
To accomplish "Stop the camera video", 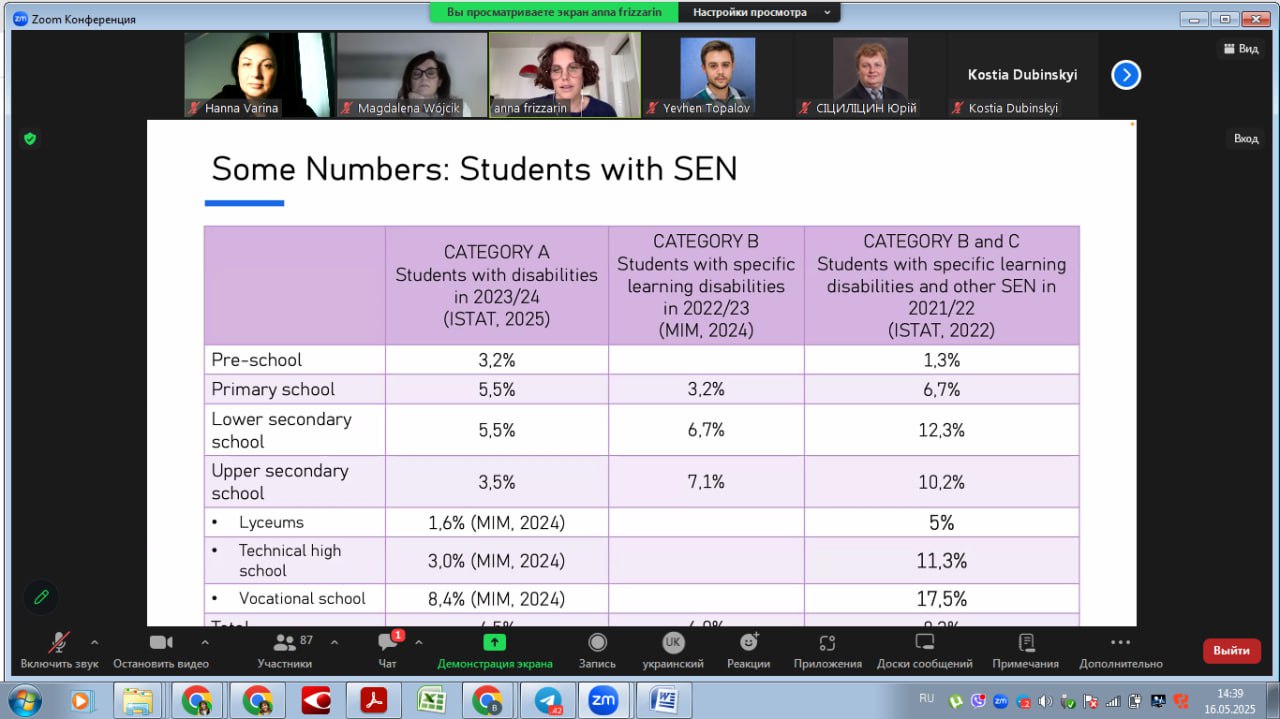I will click(160, 643).
